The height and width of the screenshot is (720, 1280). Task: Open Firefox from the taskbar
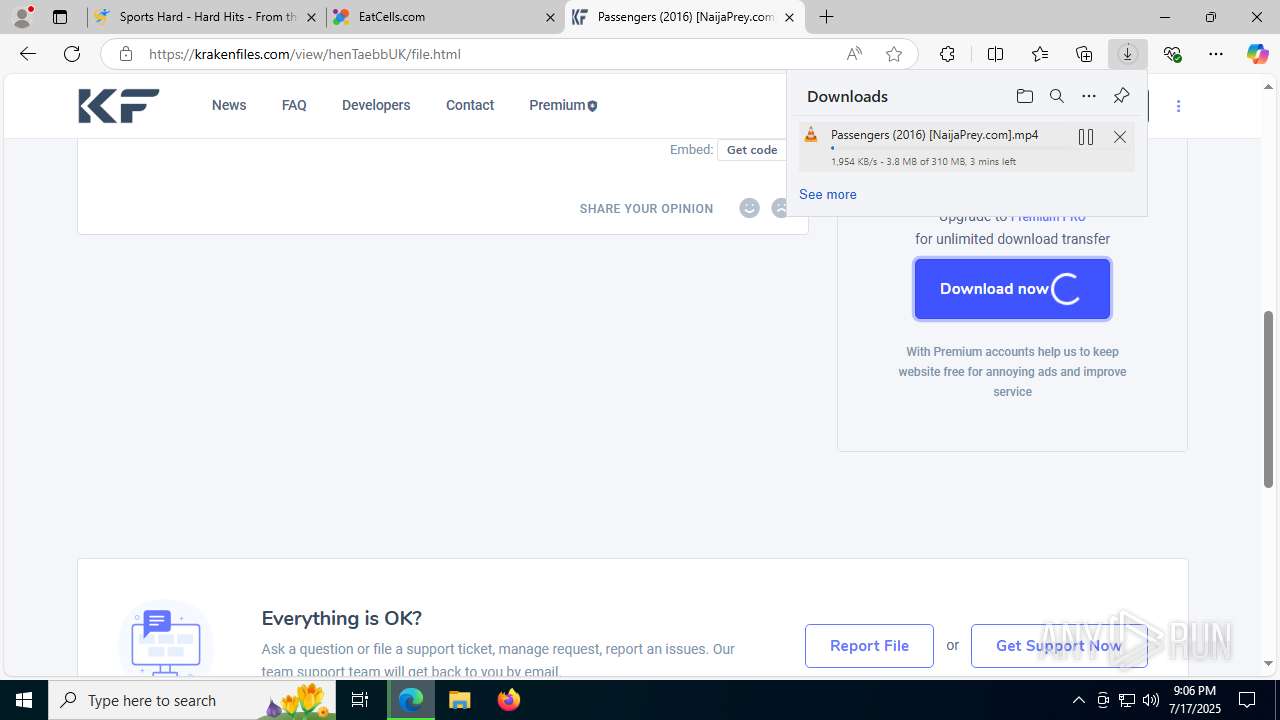tap(508, 700)
